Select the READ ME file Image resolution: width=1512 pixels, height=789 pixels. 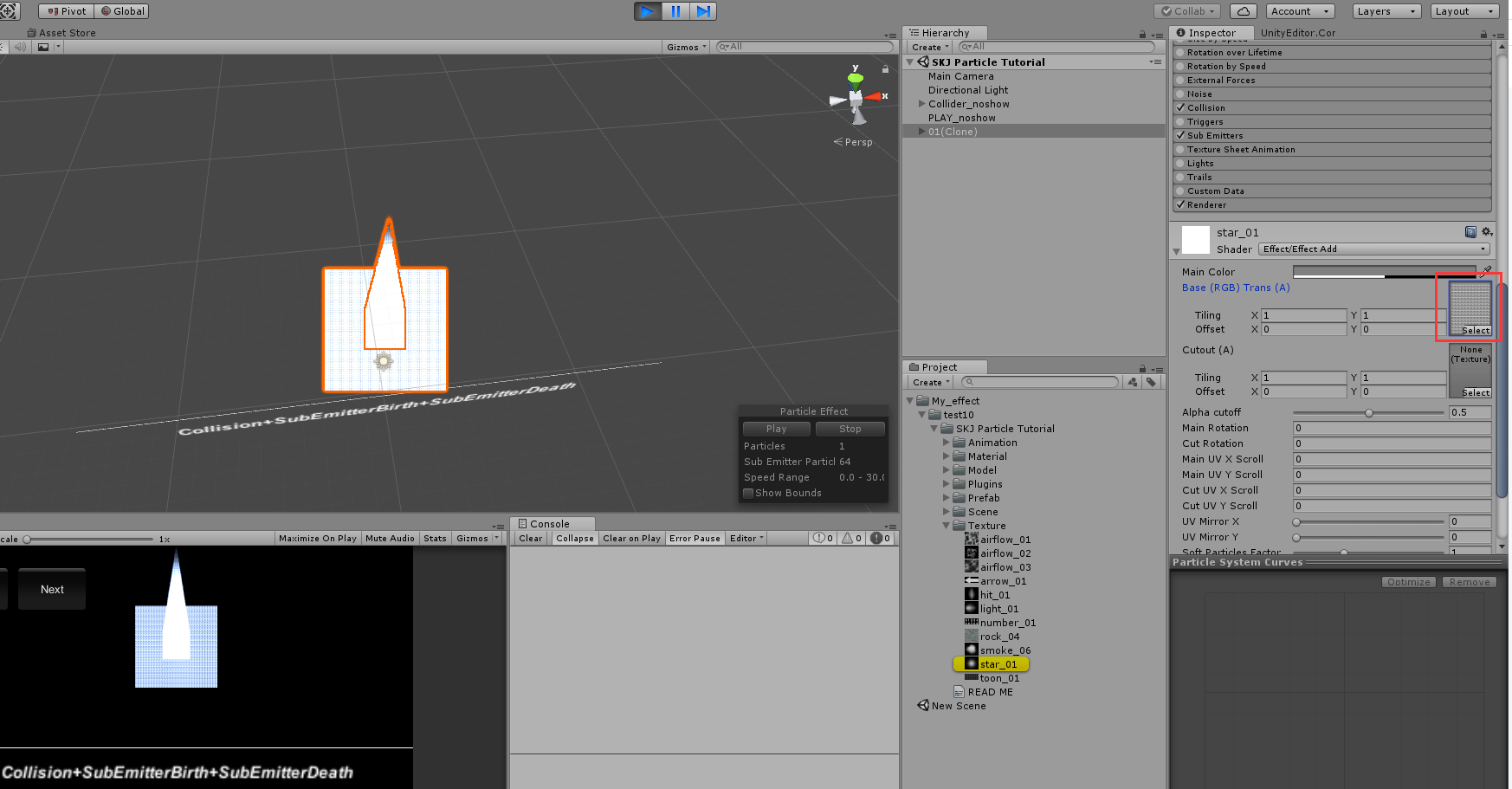click(x=983, y=692)
